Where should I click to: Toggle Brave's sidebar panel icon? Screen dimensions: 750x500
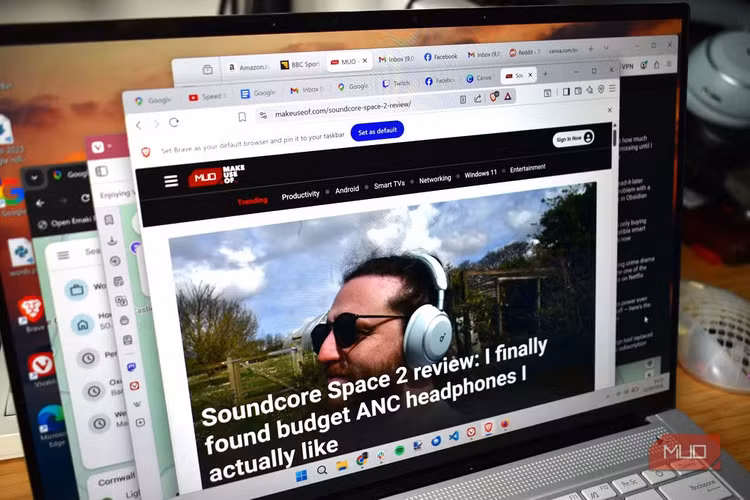point(566,91)
